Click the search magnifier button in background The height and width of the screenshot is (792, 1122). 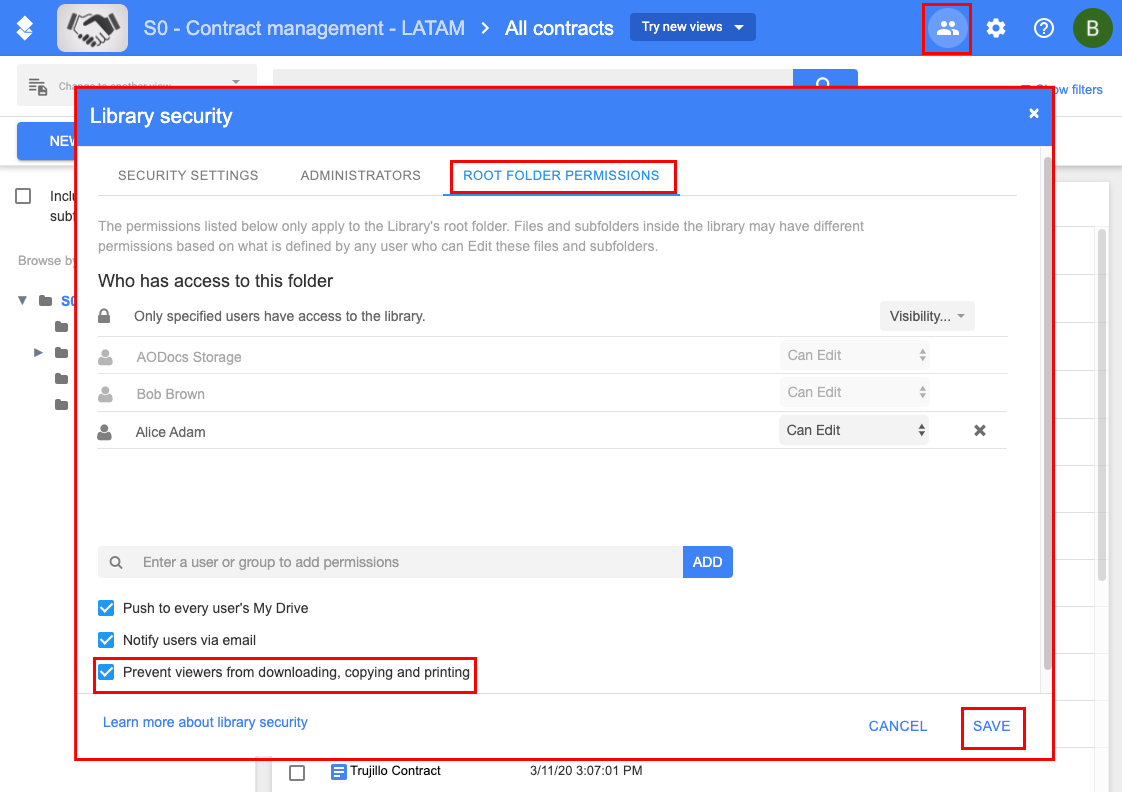click(825, 79)
